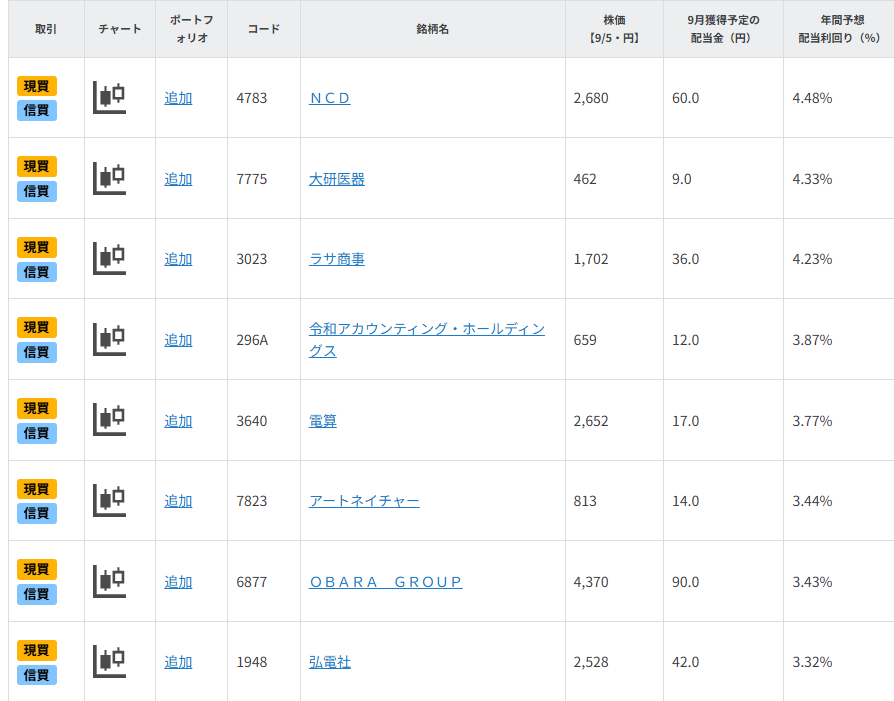Image resolution: width=894 pixels, height=701 pixels.
Task: Click the 株価 column header
Action: (x=614, y=29)
